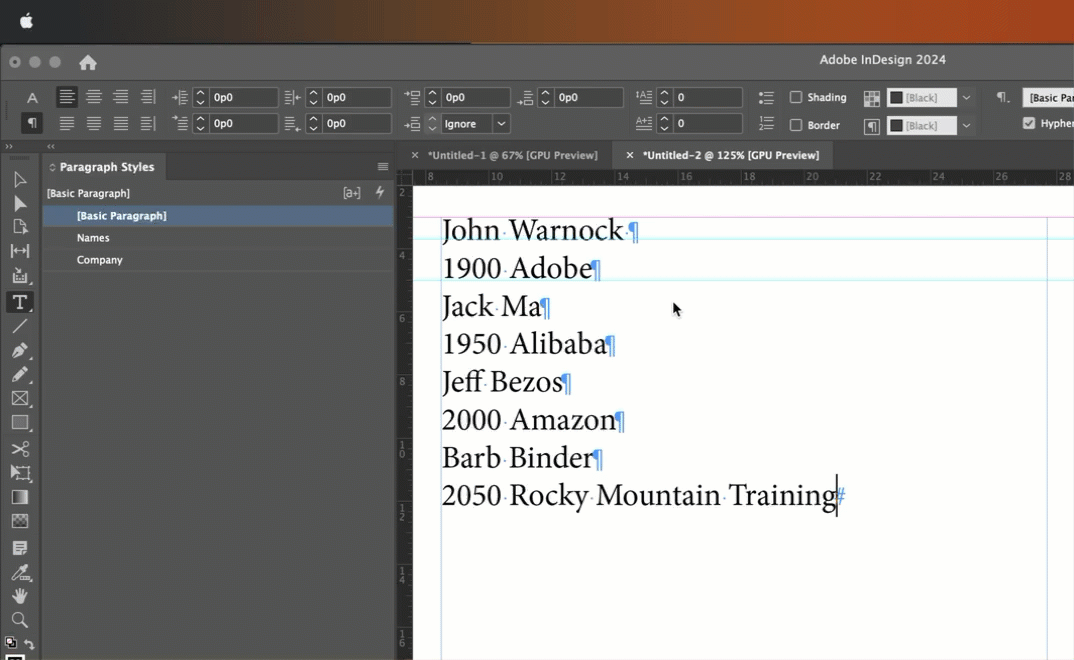
Task: Open the paragraph border options icon
Action: (871, 126)
